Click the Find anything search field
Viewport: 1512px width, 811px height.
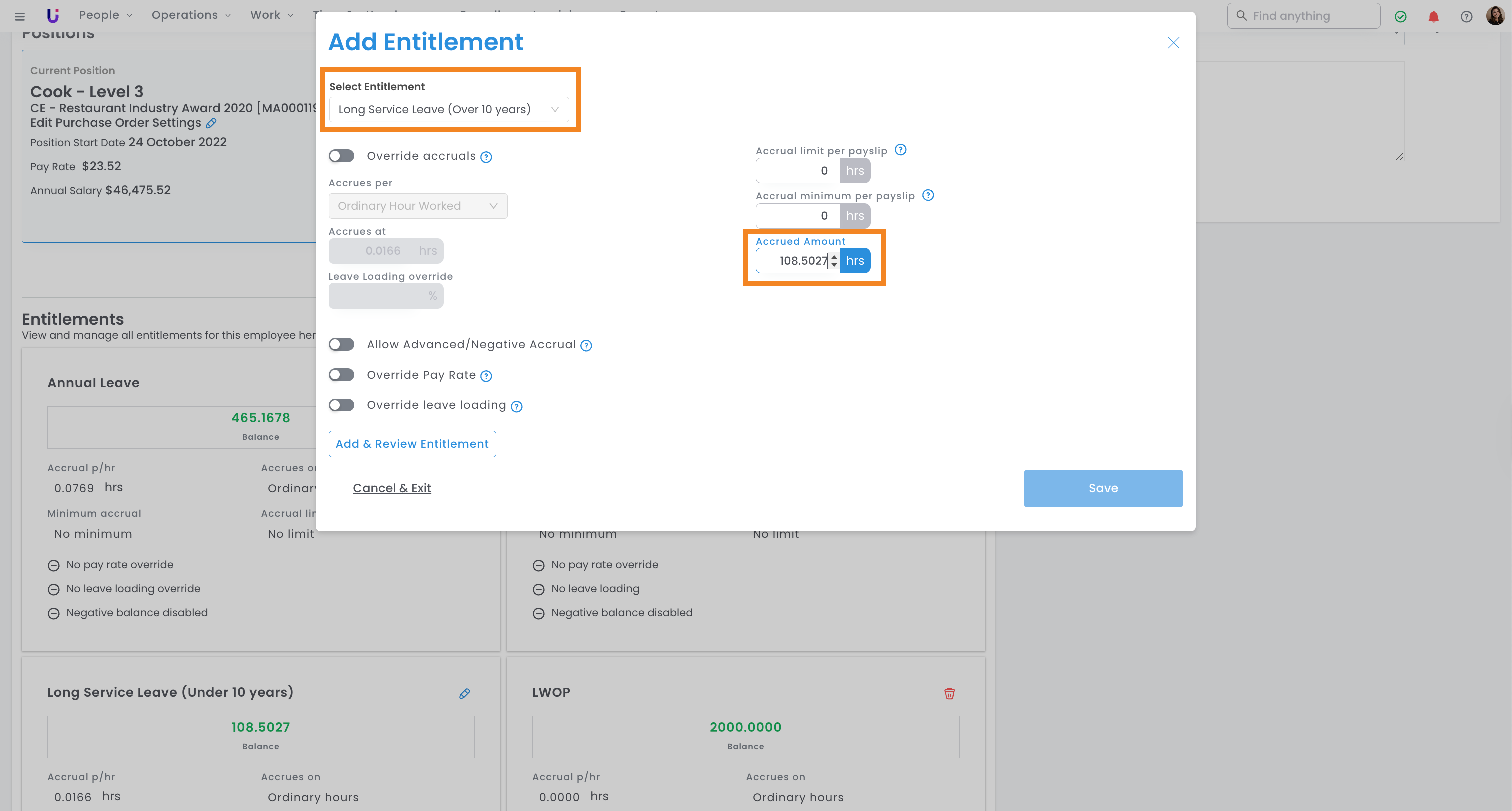pos(1303,16)
